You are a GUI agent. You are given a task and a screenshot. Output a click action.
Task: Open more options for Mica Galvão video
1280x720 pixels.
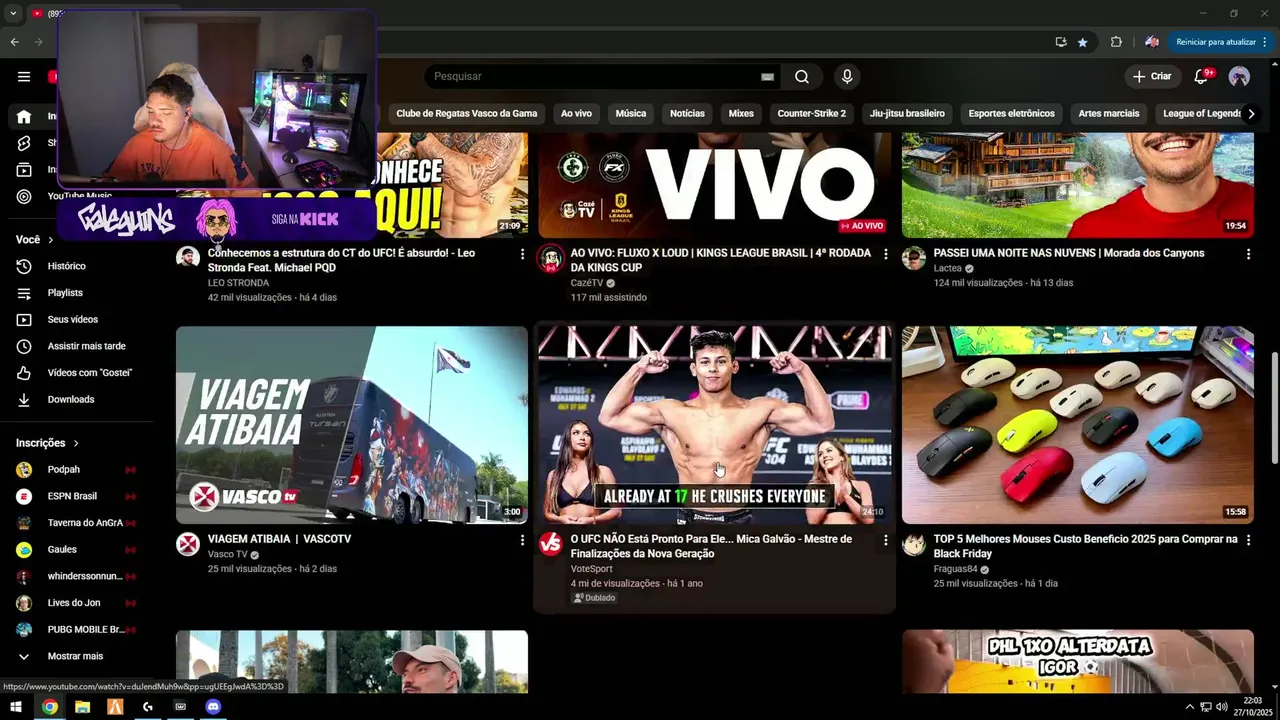(x=885, y=540)
